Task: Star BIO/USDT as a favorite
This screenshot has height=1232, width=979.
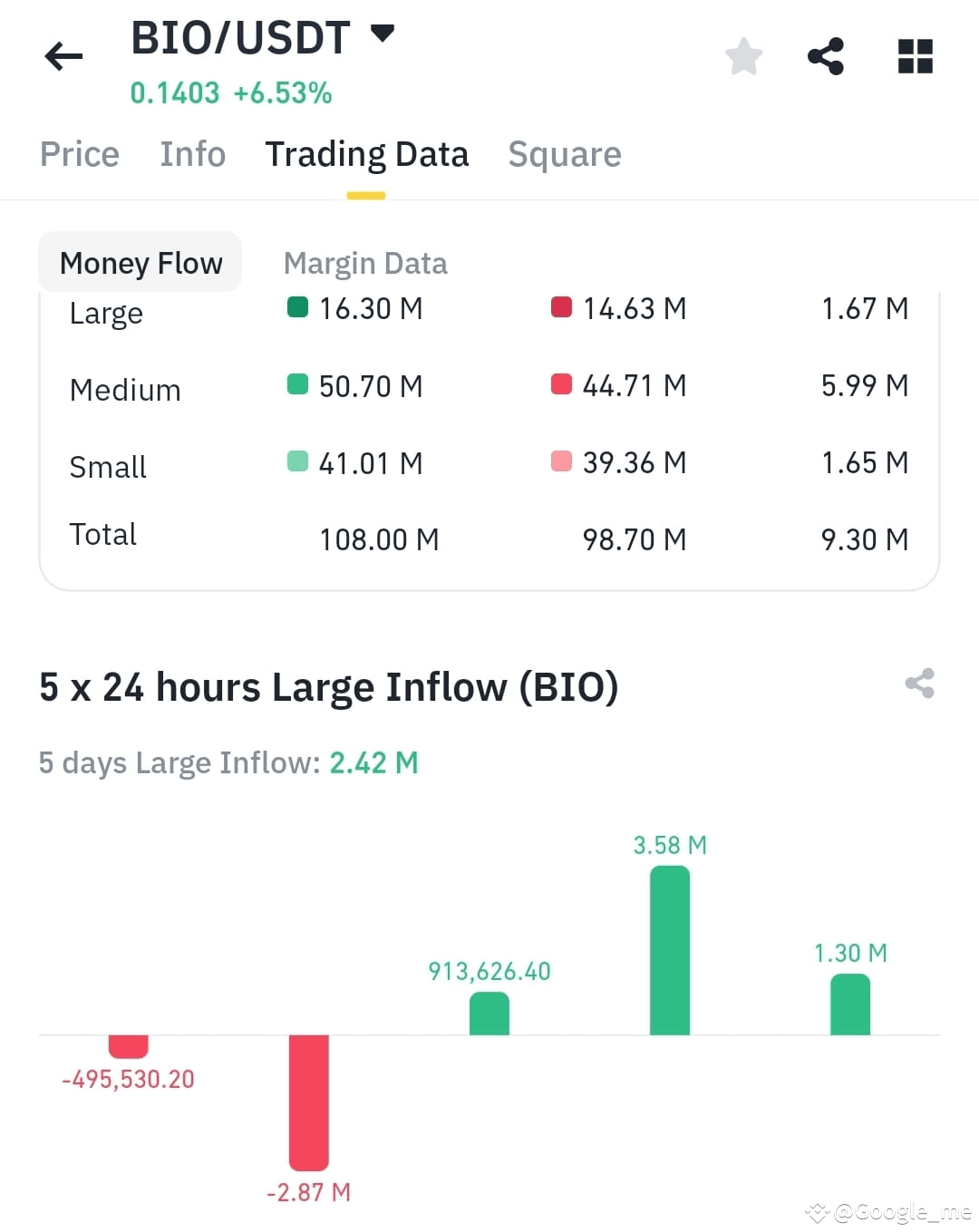Action: coord(742,55)
